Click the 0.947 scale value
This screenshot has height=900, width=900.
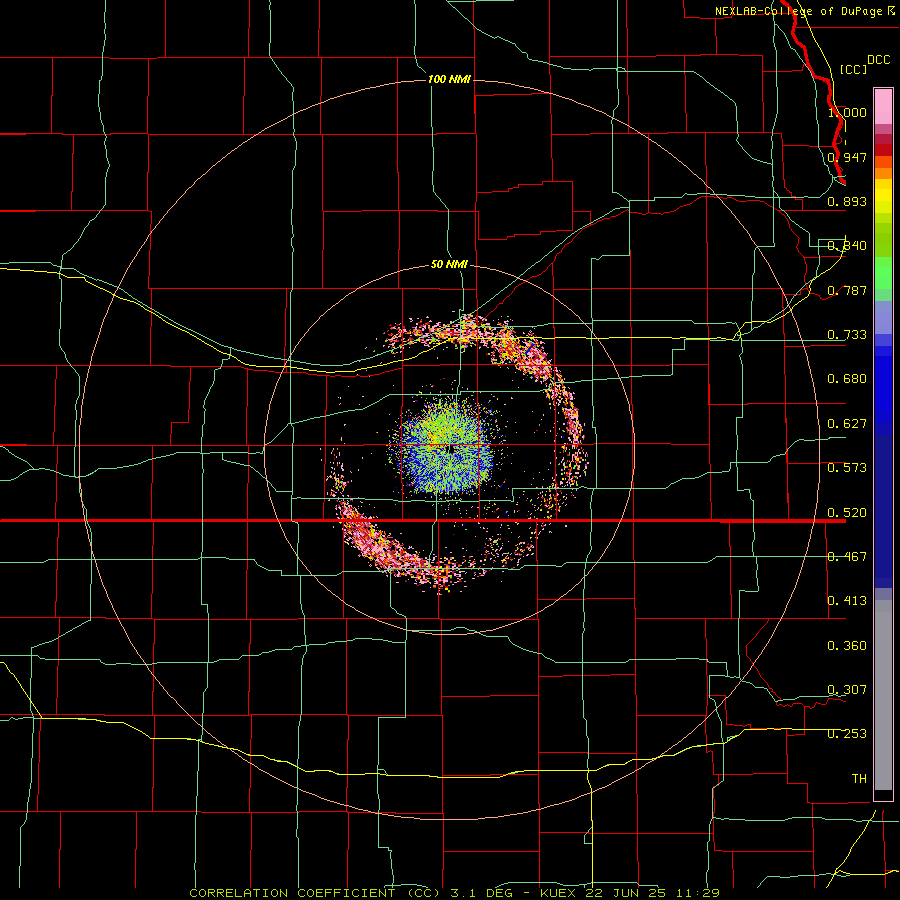(x=847, y=157)
